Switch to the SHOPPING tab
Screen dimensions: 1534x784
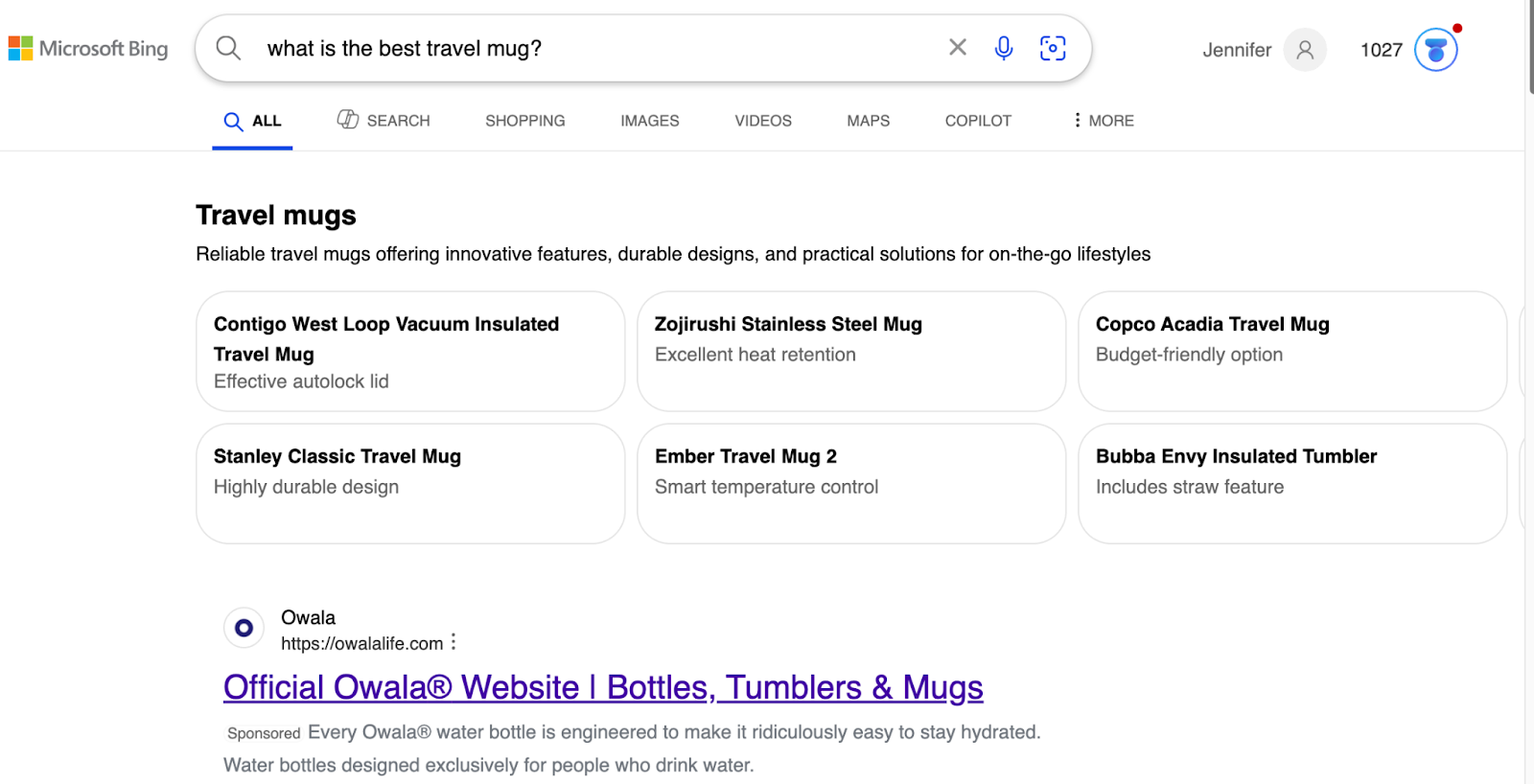coord(524,121)
